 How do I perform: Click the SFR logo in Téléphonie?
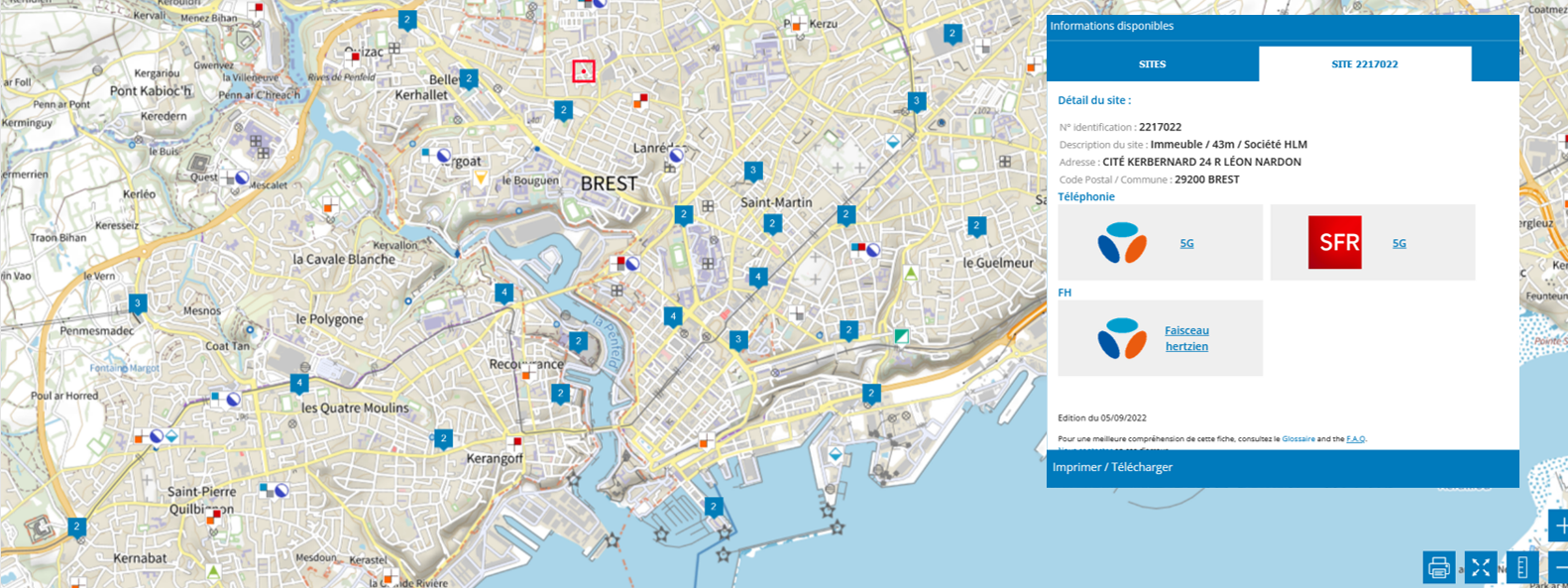pos(1334,243)
